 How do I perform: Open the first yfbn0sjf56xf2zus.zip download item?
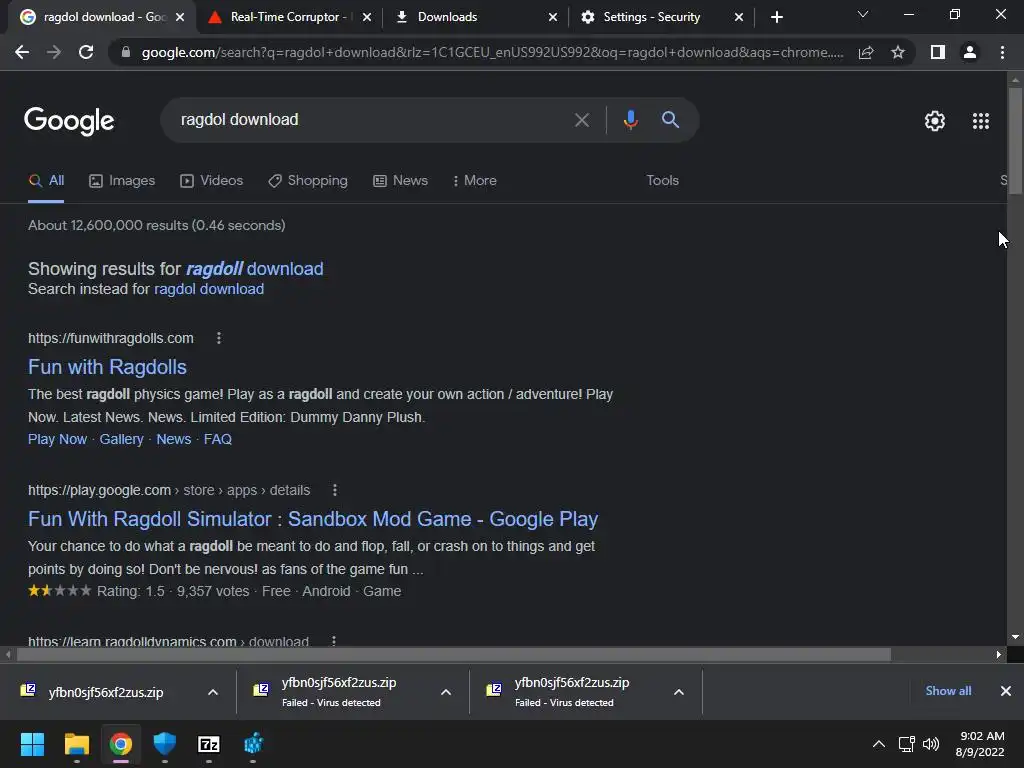(106, 692)
